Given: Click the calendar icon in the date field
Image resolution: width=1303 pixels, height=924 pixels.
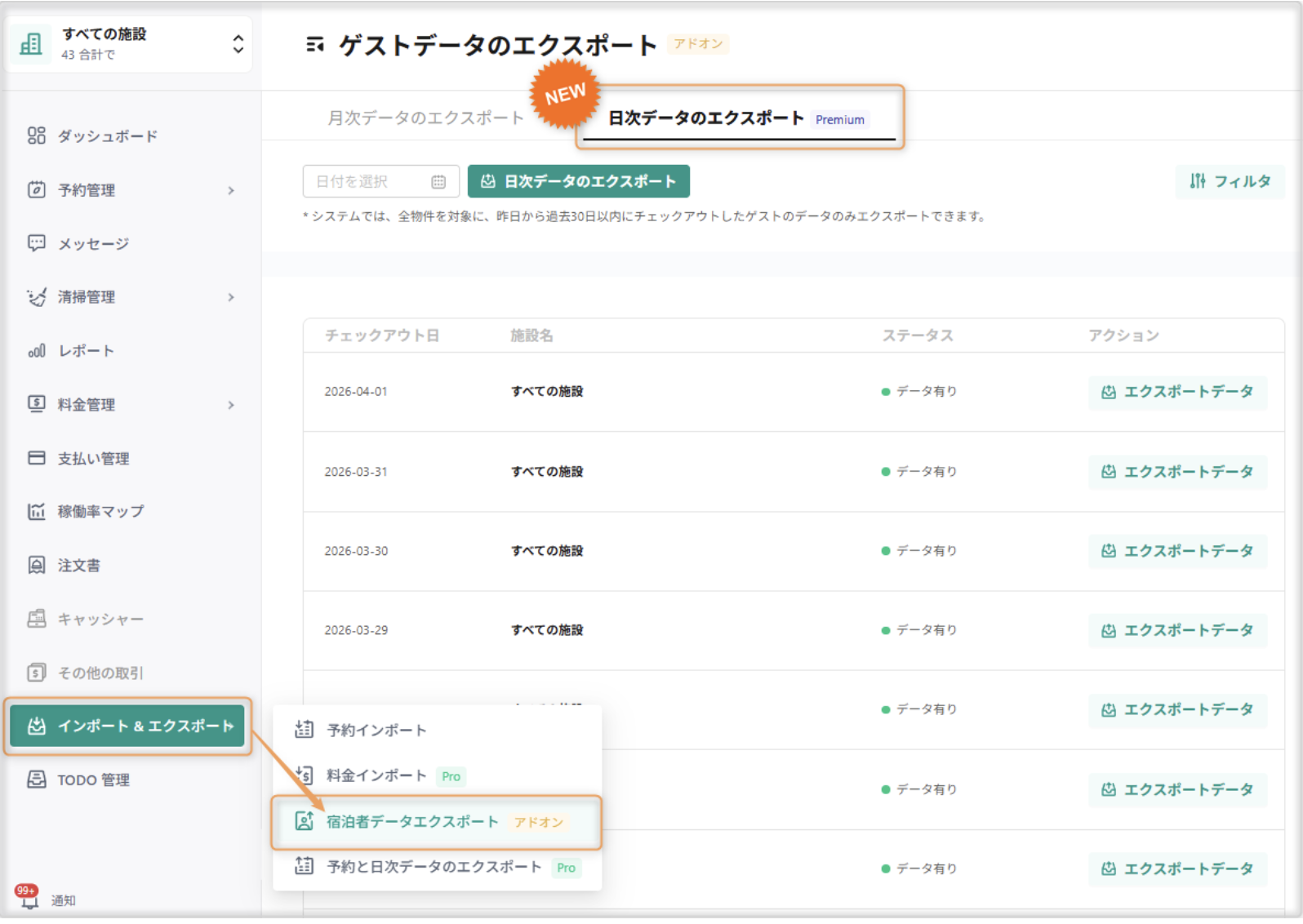Looking at the screenshot, I should click(438, 182).
